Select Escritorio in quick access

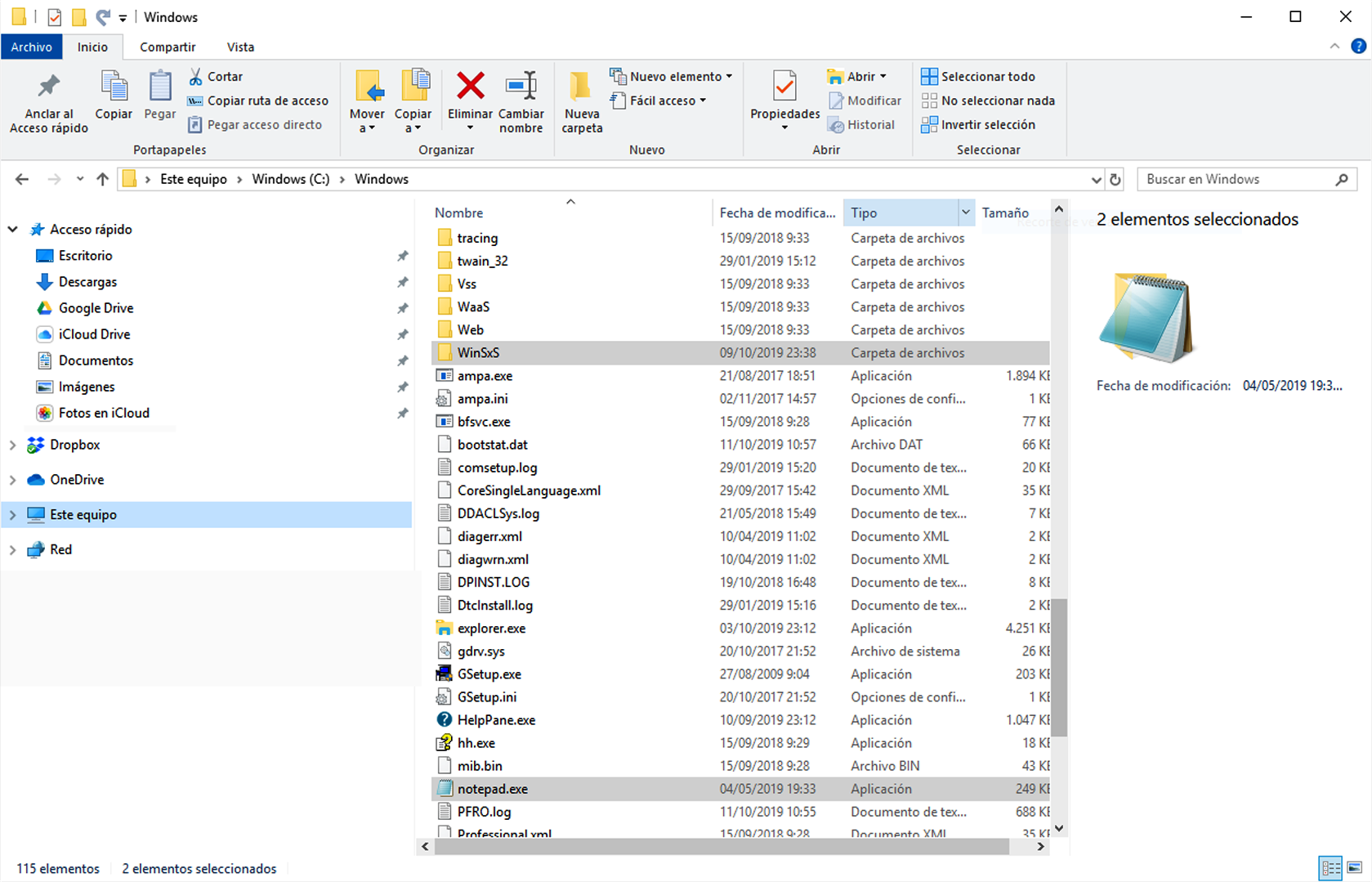[85, 256]
